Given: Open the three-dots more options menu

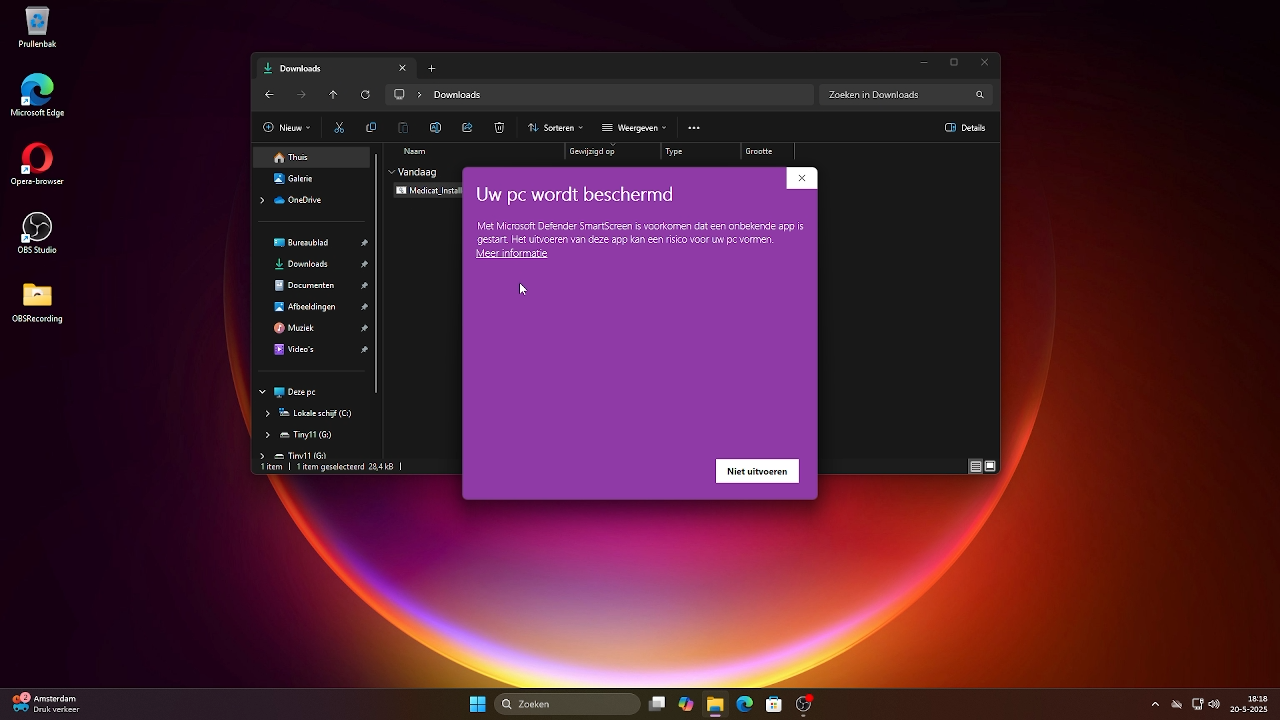Looking at the screenshot, I should [x=694, y=128].
